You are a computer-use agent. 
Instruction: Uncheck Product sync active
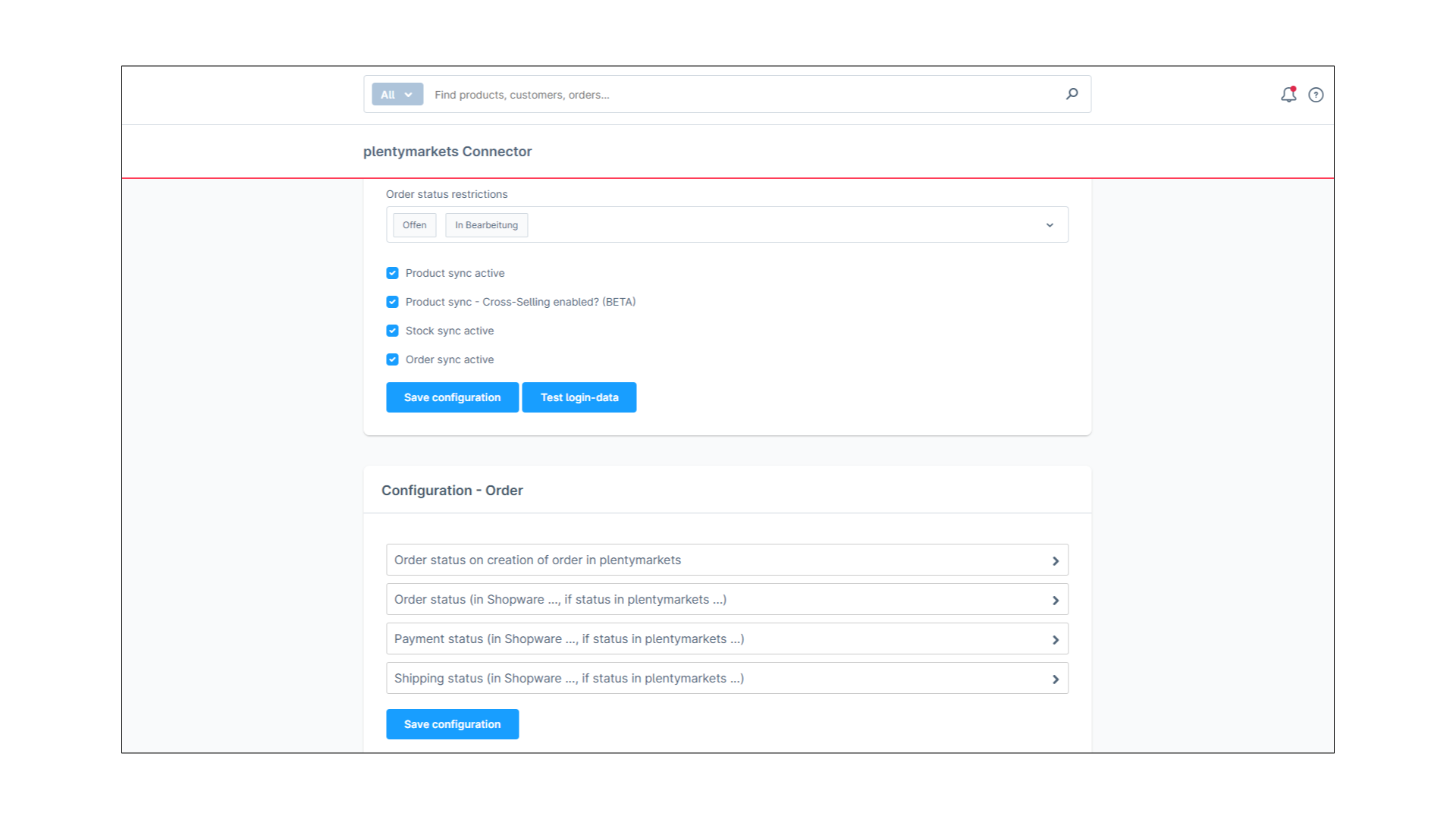[392, 273]
